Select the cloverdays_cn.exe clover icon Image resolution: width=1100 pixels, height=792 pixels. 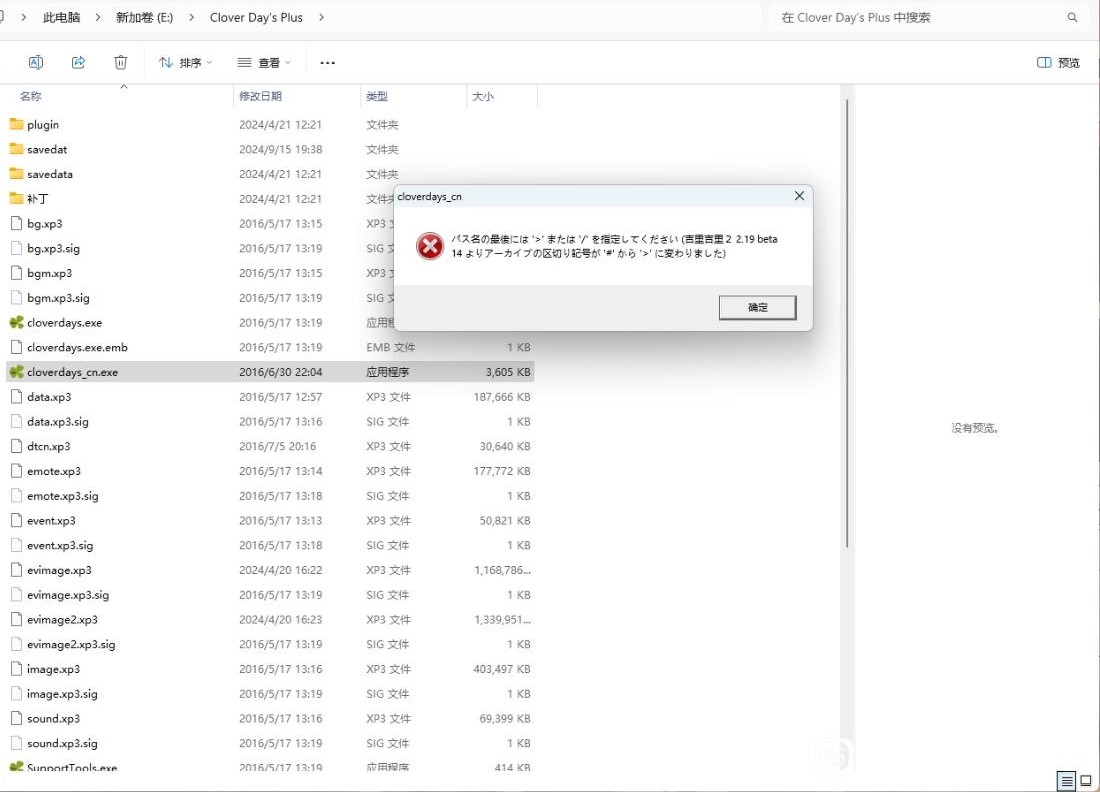point(16,372)
